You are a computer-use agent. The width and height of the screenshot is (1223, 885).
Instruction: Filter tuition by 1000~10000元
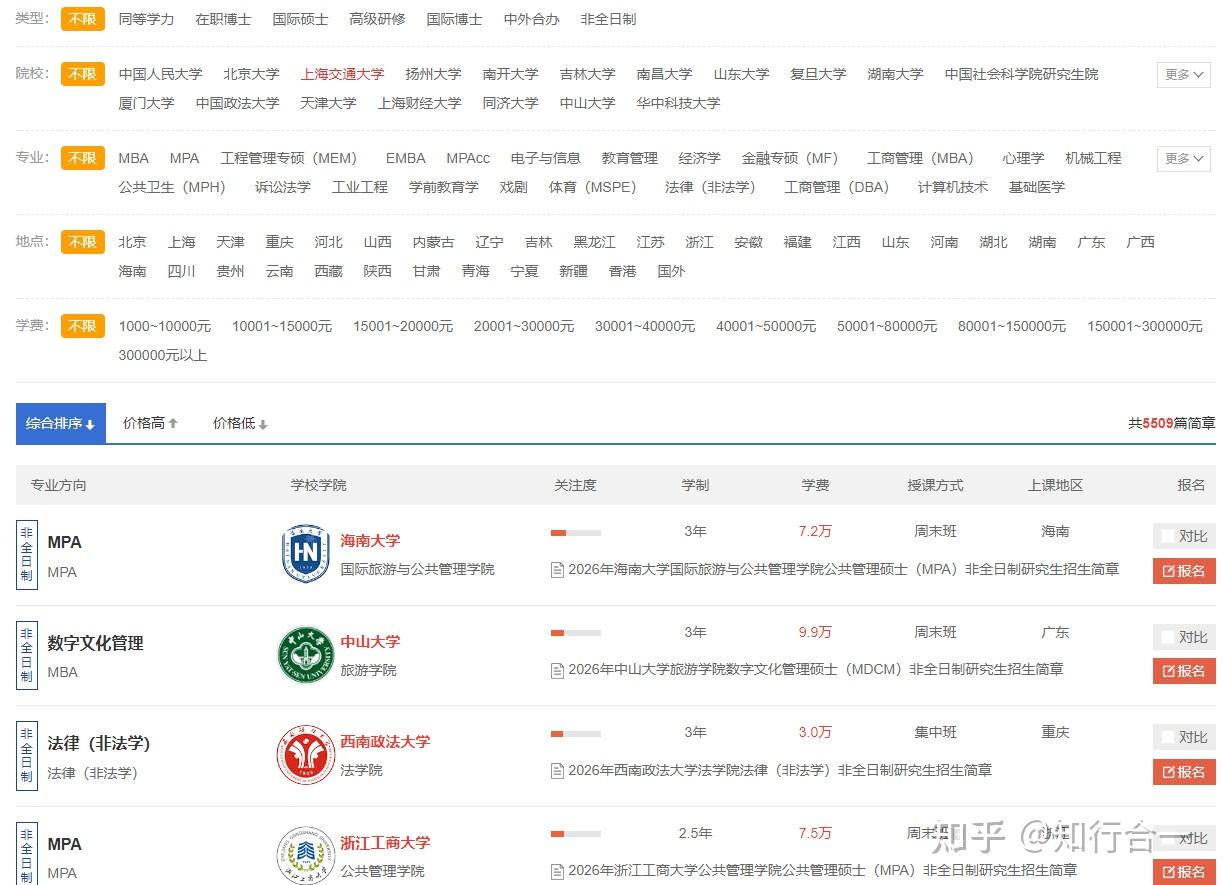click(165, 326)
